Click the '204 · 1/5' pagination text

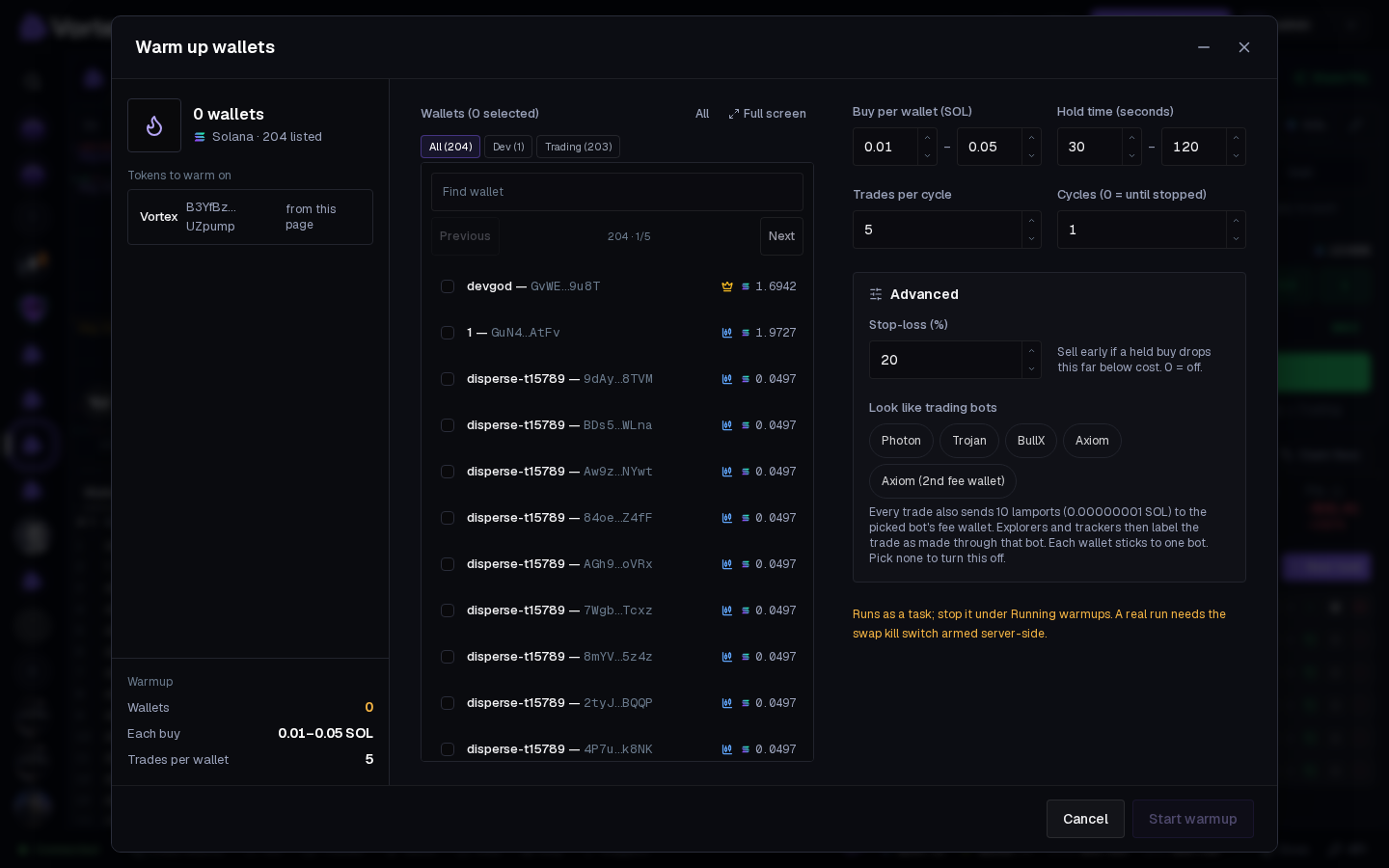629,236
